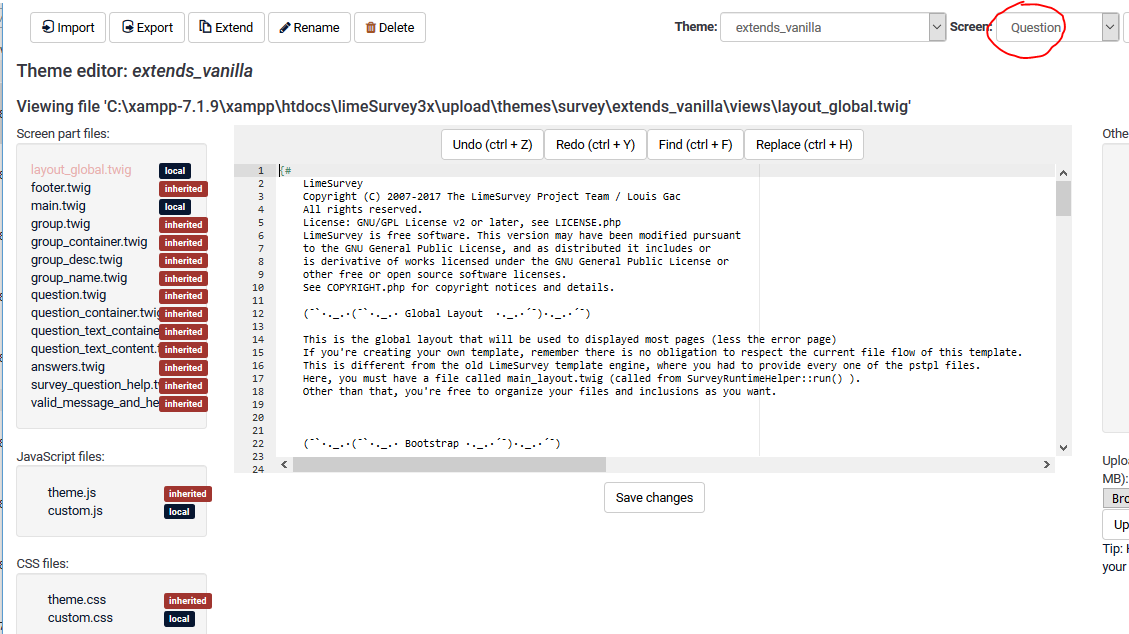Open custom.css file
Viewport: 1129px width, 634px height.
(80, 617)
